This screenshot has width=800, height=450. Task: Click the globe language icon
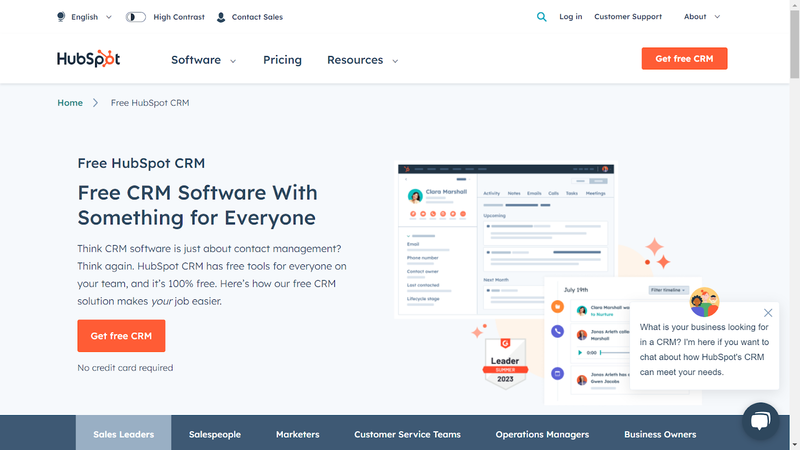61,17
